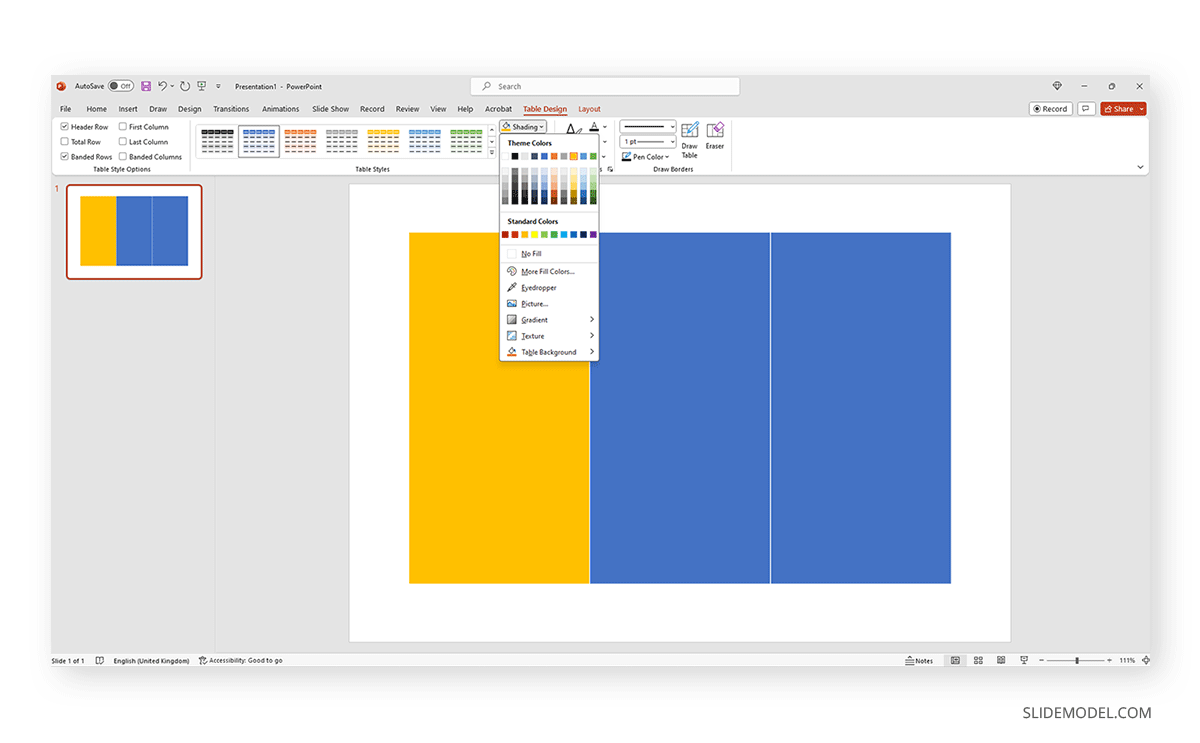
Task: Open the pen style line dropdown
Action: tap(648, 127)
